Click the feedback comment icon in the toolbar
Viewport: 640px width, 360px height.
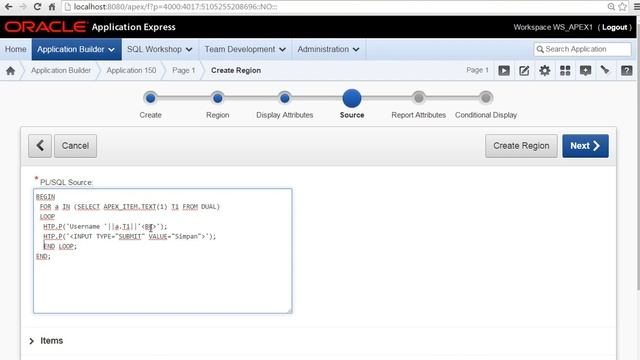click(585, 71)
